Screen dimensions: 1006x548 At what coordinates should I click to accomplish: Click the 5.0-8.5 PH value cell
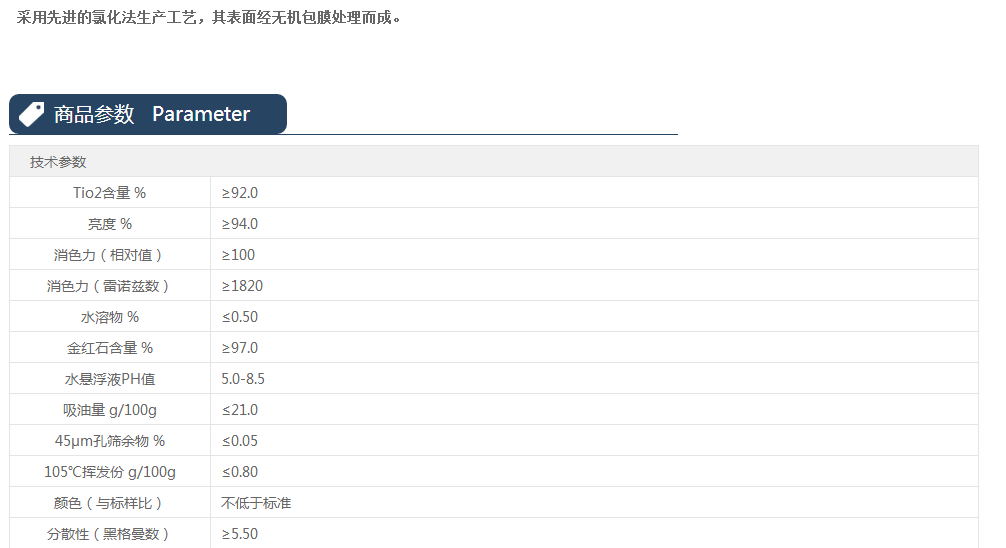pos(243,379)
